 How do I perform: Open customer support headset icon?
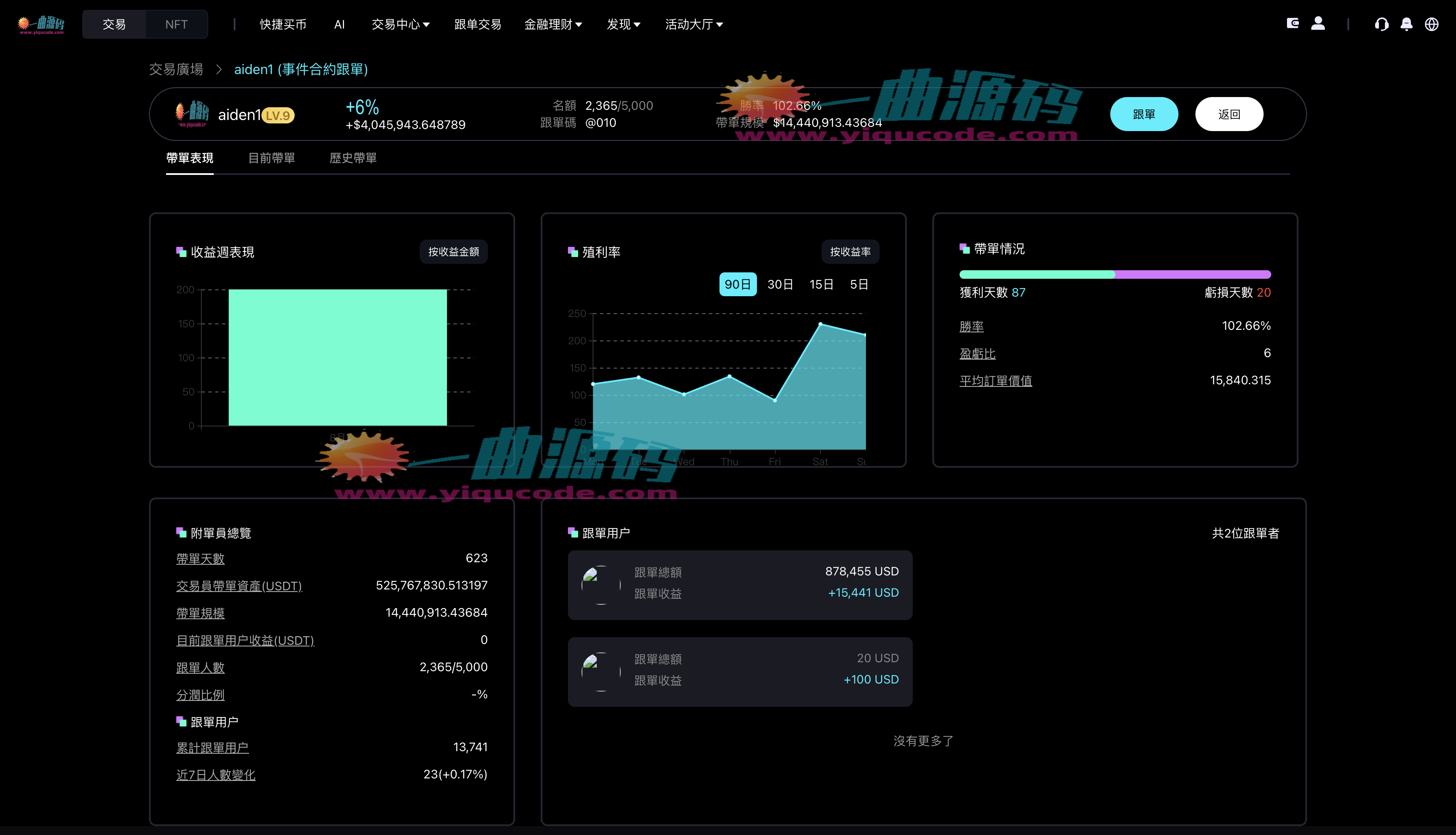(x=1381, y=25)
